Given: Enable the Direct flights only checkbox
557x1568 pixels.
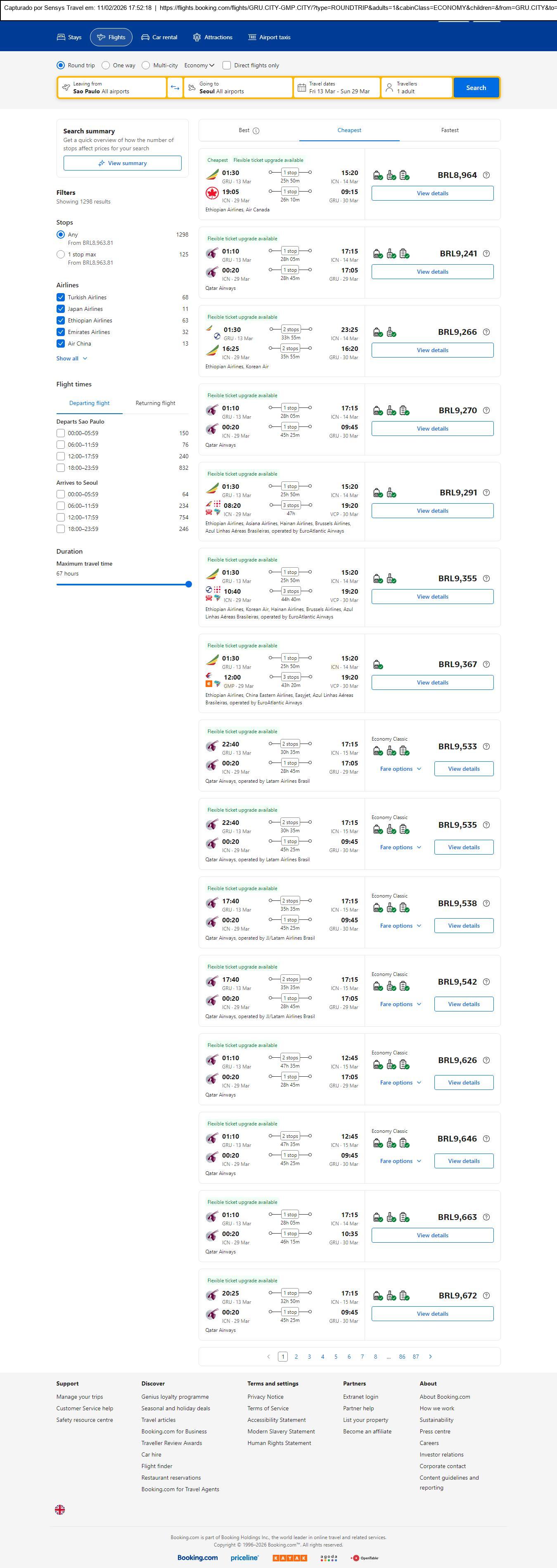Looking at the screenshot, I should tap(226, 65).
